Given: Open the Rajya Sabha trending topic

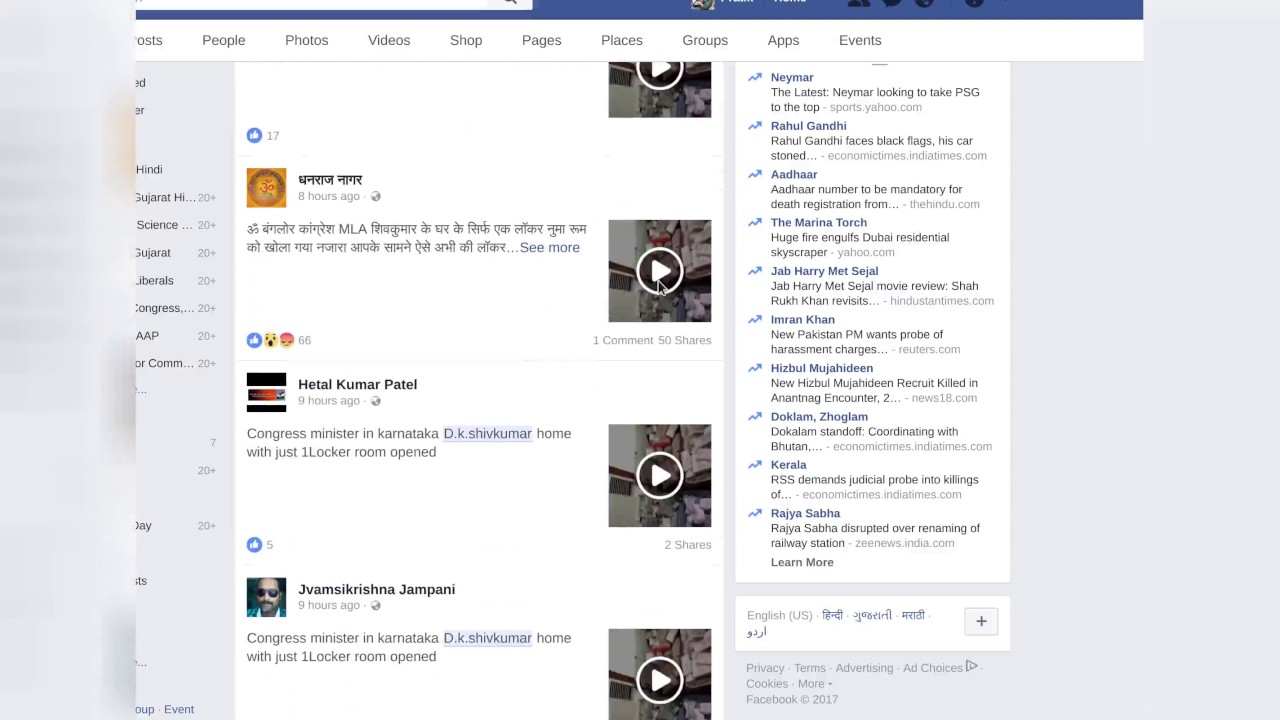Looking at the screenshot, I should pyautogui.click(x=806, y=514).
